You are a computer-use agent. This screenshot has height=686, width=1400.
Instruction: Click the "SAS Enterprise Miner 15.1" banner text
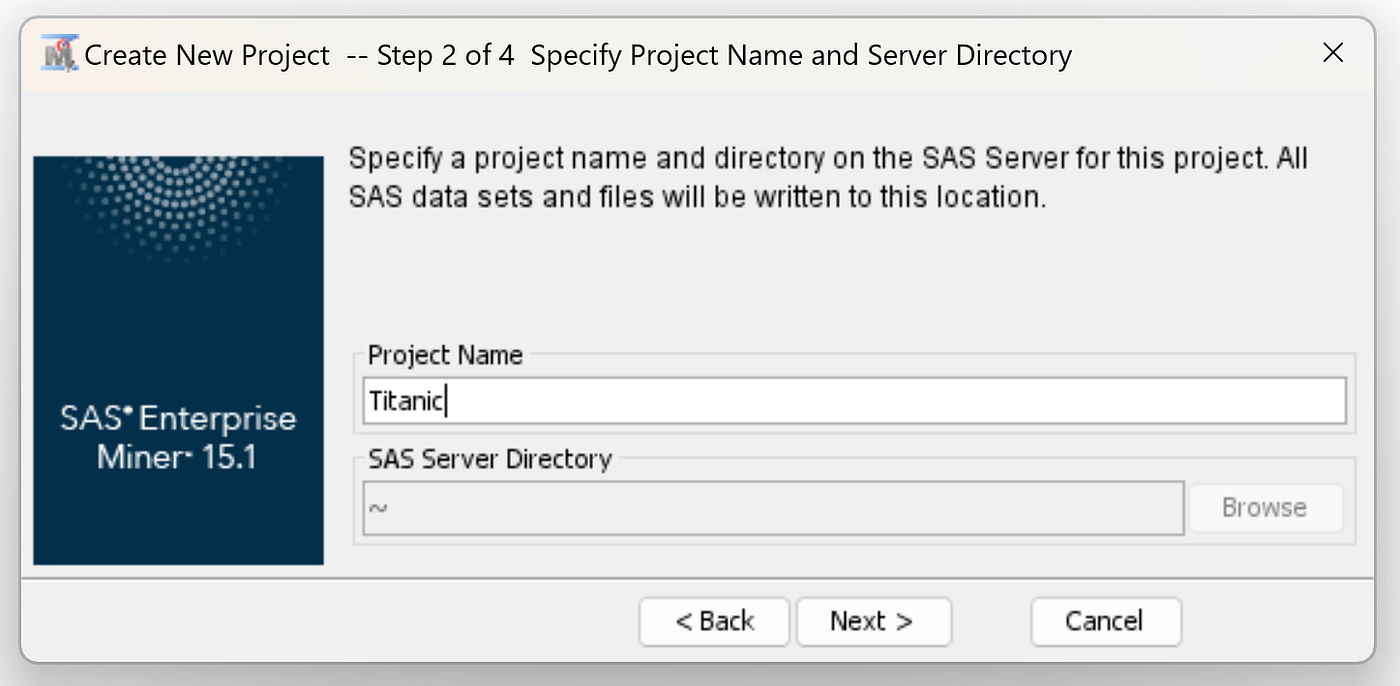178,437
